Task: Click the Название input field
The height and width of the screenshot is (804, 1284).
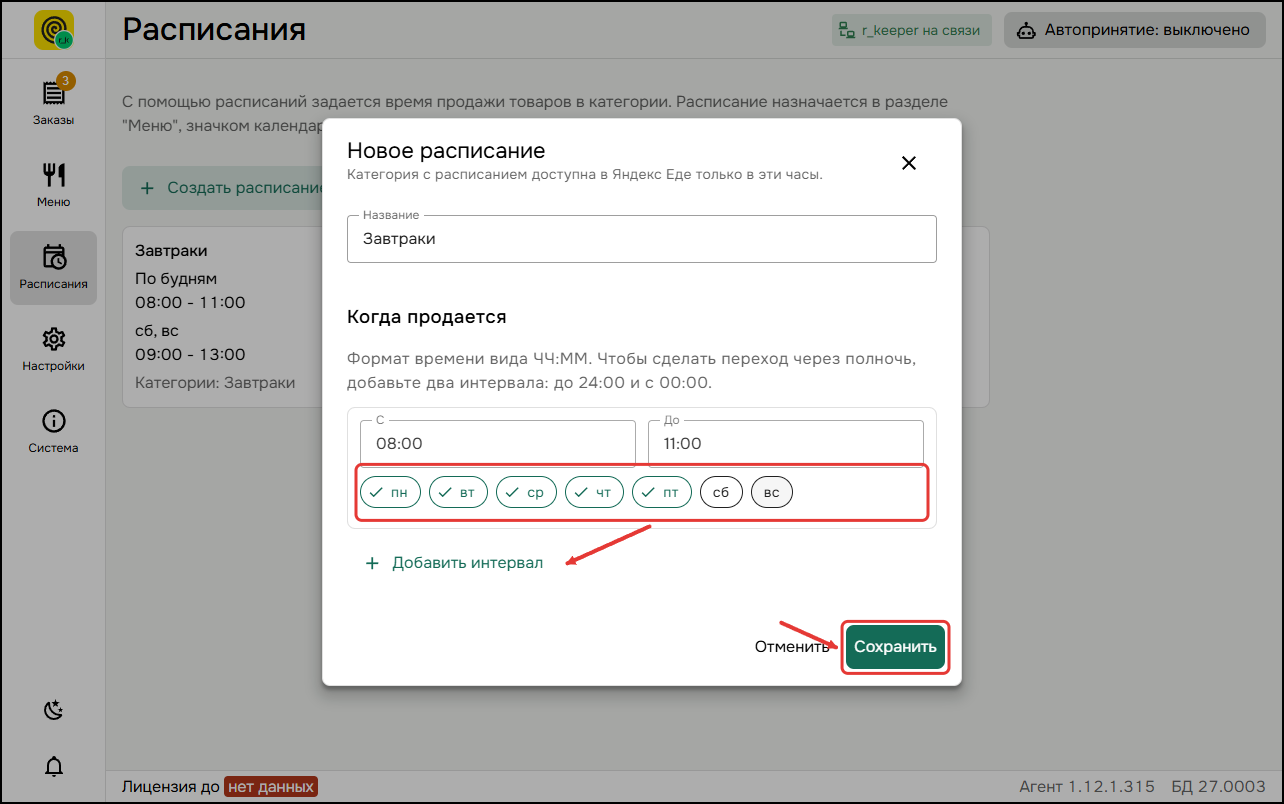Action: (x=642, y=239)
